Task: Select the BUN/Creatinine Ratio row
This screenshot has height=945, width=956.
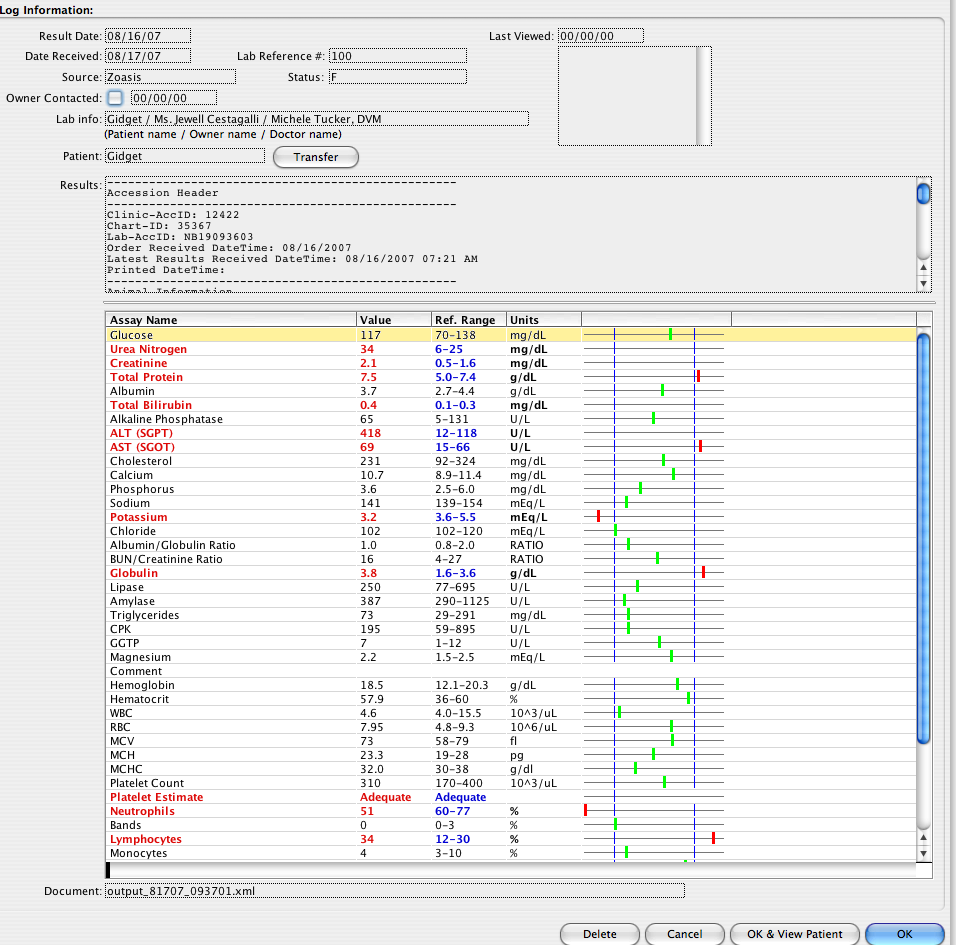Action: [511, 559]
